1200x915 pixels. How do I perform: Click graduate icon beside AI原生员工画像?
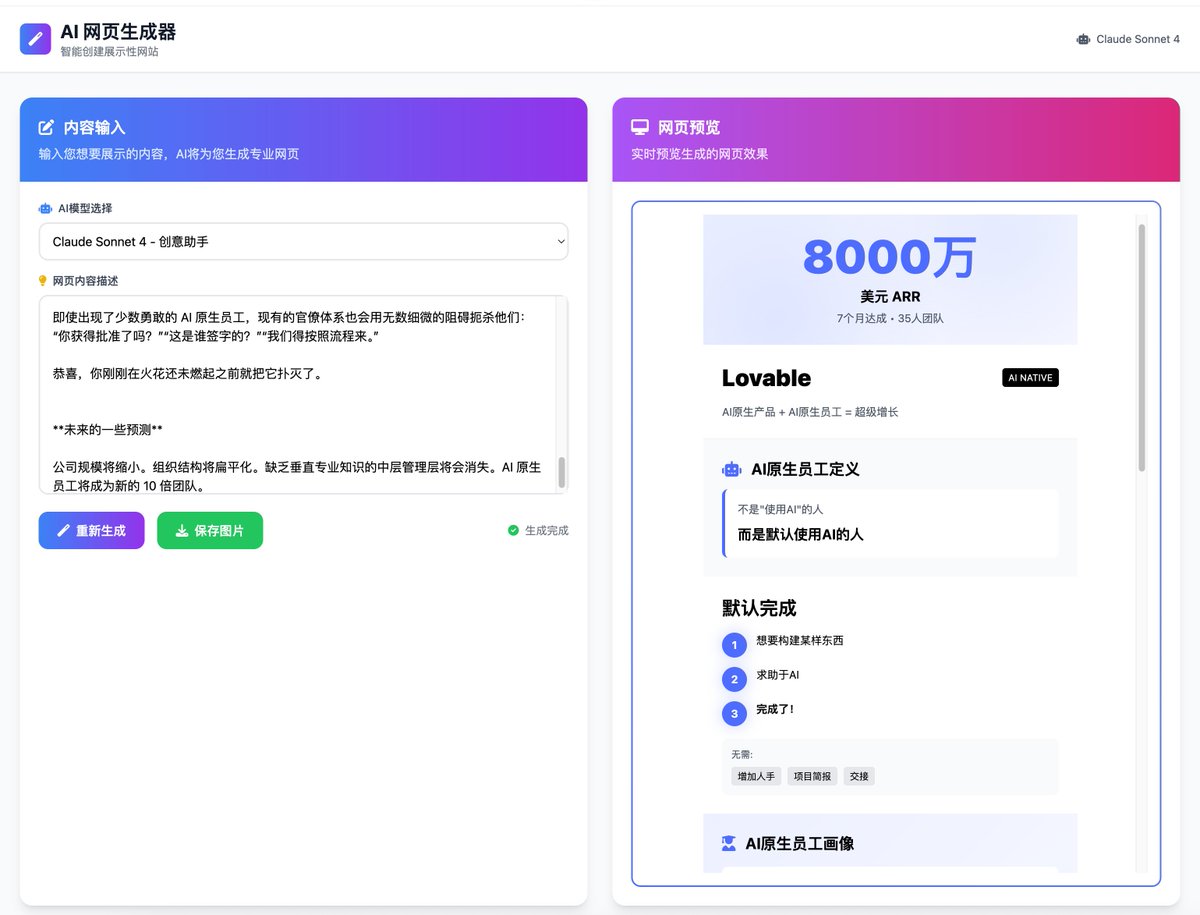click(729, 843)
